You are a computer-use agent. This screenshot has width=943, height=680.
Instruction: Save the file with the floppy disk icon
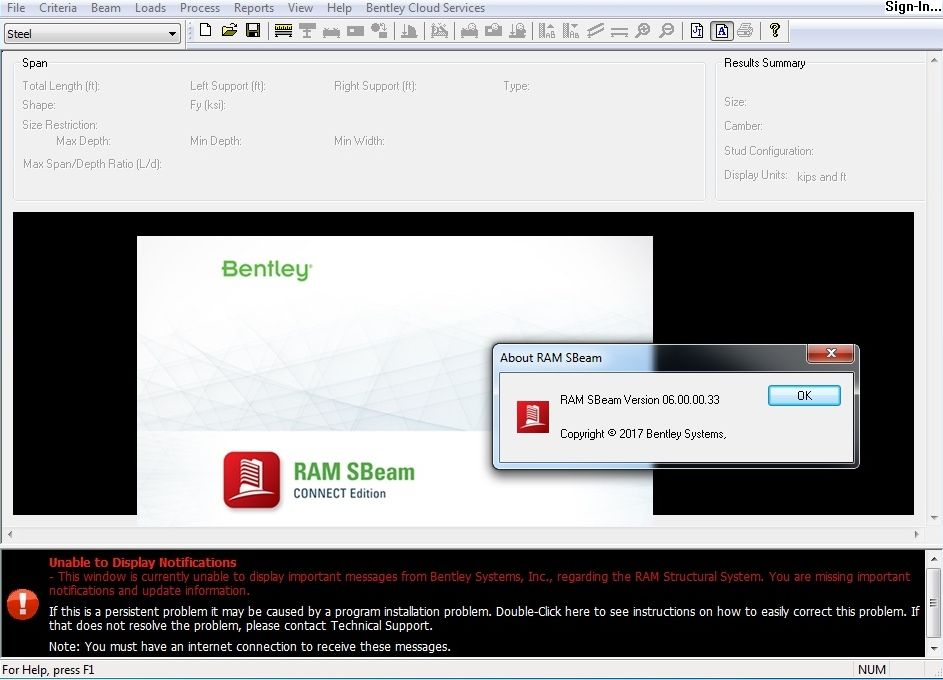coord(253,30)
